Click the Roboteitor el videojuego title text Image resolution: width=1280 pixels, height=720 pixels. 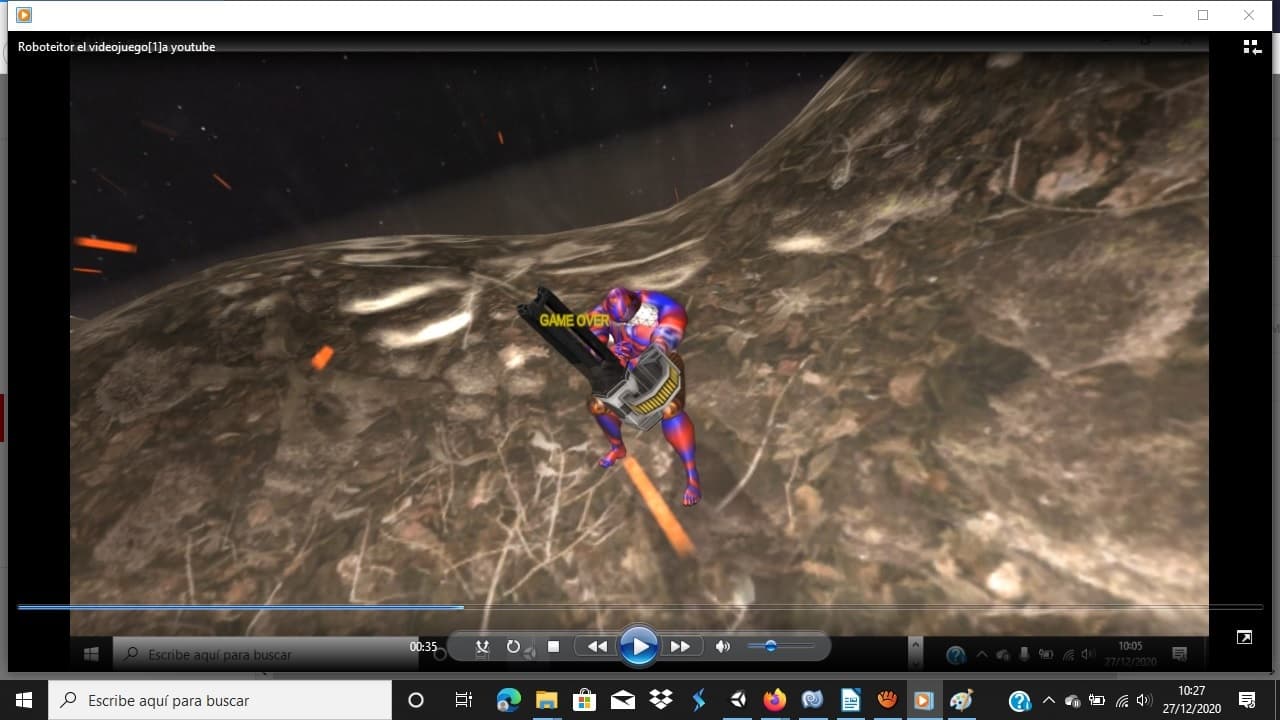116,47
